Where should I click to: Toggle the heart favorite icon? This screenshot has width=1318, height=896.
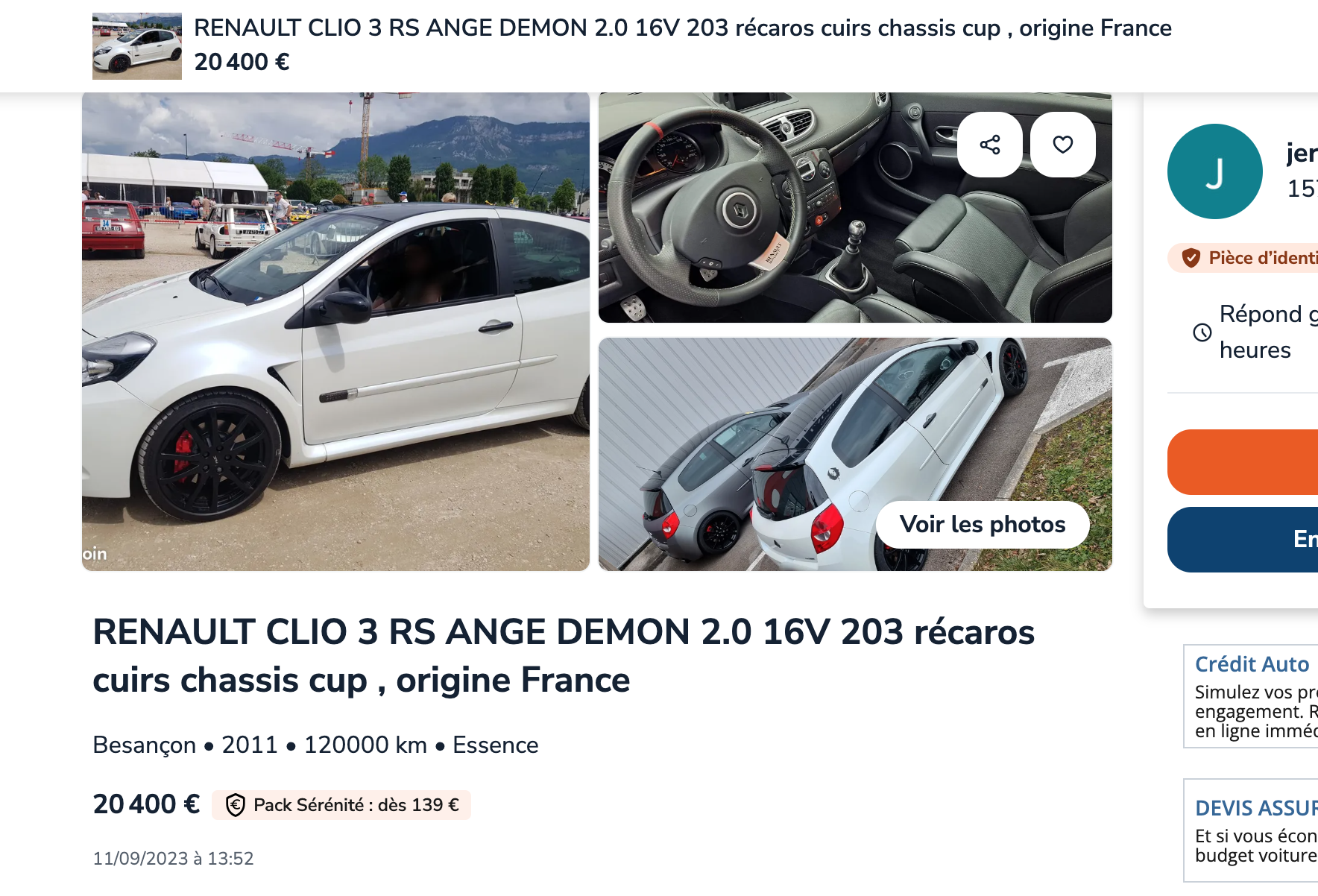point(1063,145)
